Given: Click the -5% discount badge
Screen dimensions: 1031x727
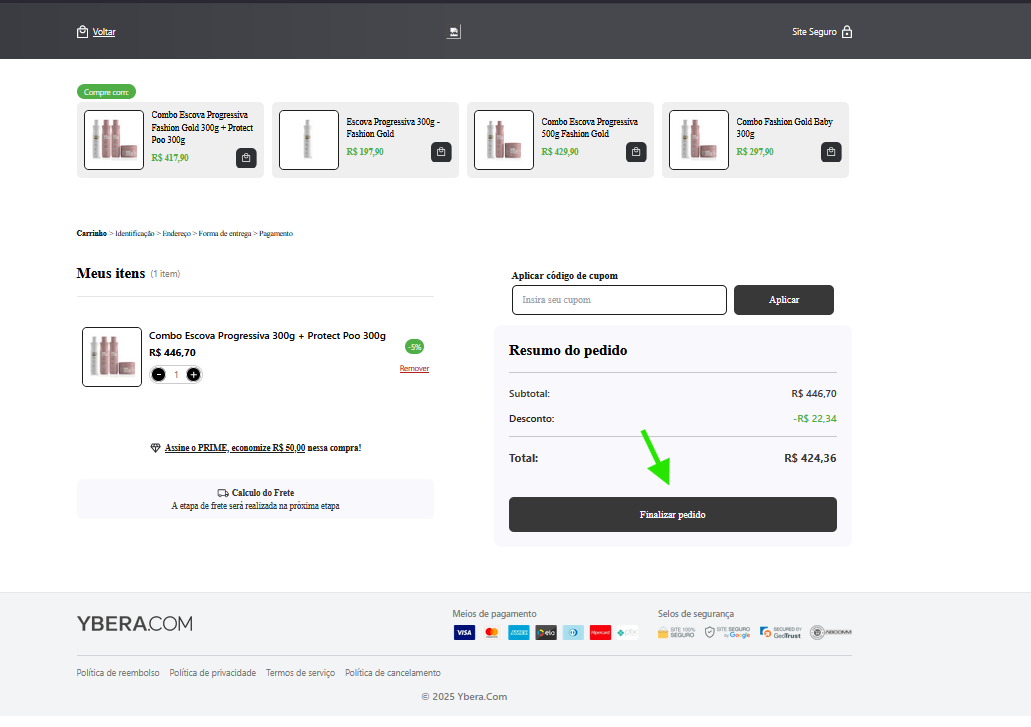Looking at the screenshot, I should (x=414, y=347).
